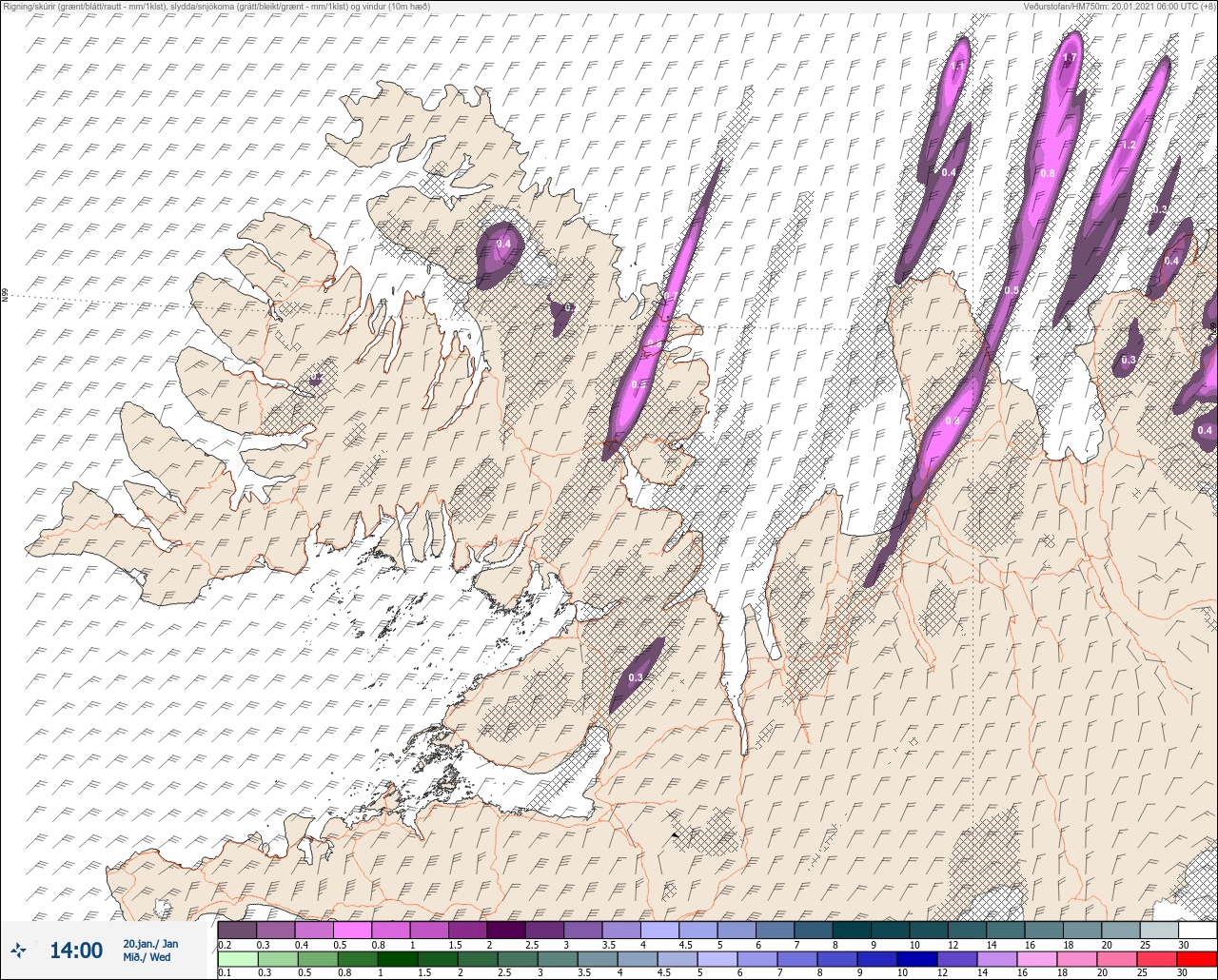Select the deep blue 10 swatch in lower legend

(x=916, y=959)
